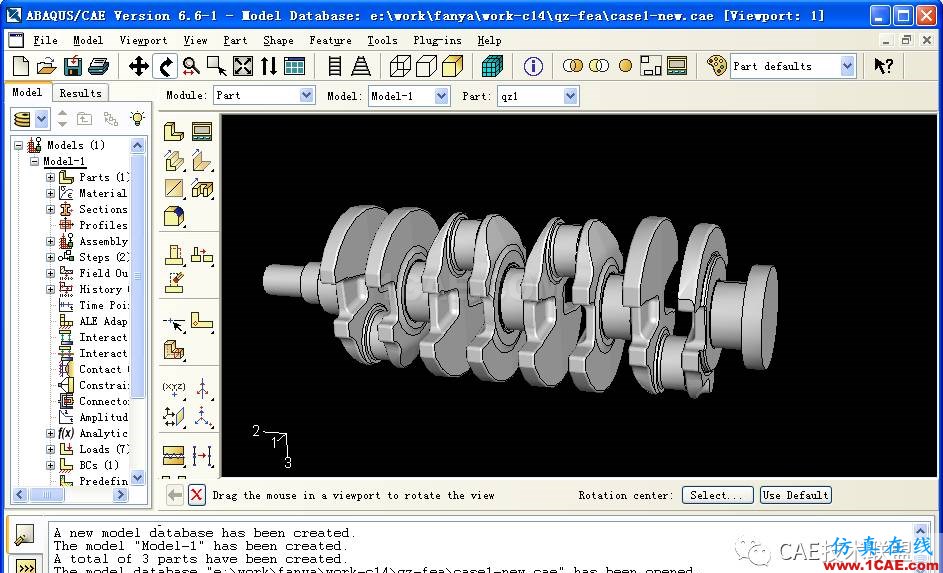Click the Cycle Views arrows icon

tap(269, 66)
